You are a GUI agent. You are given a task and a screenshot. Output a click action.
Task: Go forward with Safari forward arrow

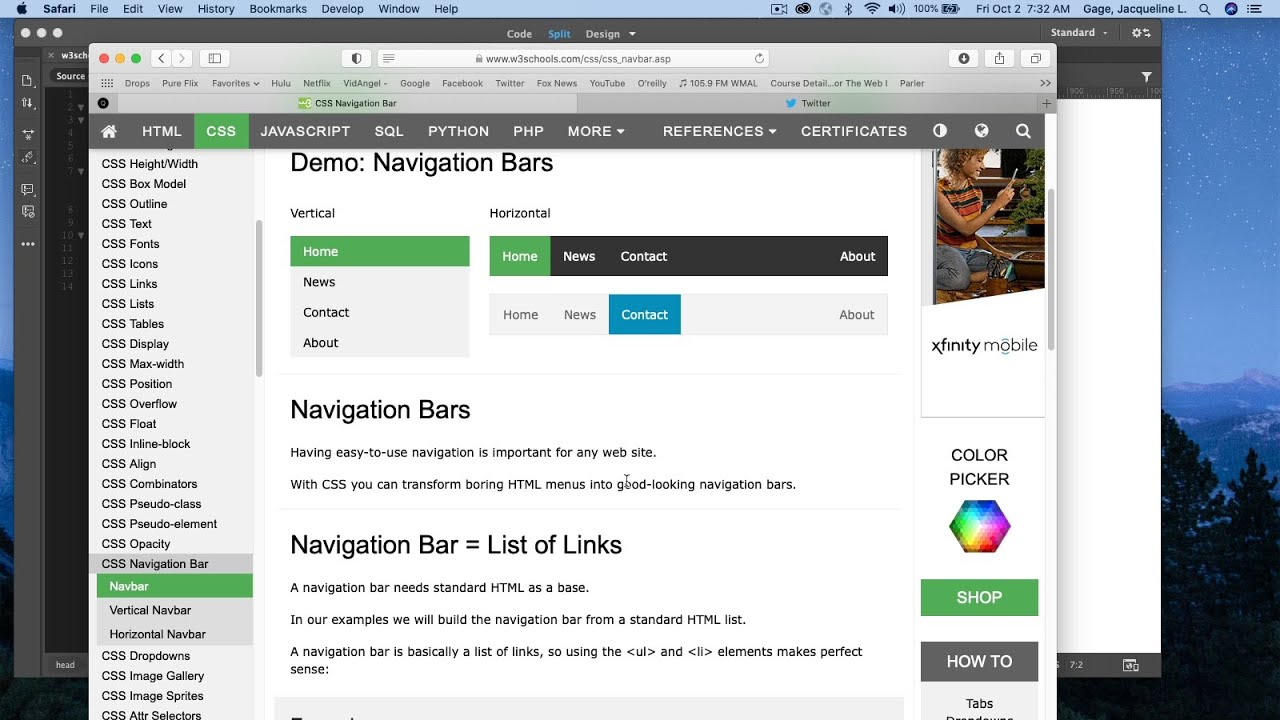(181, 58)
